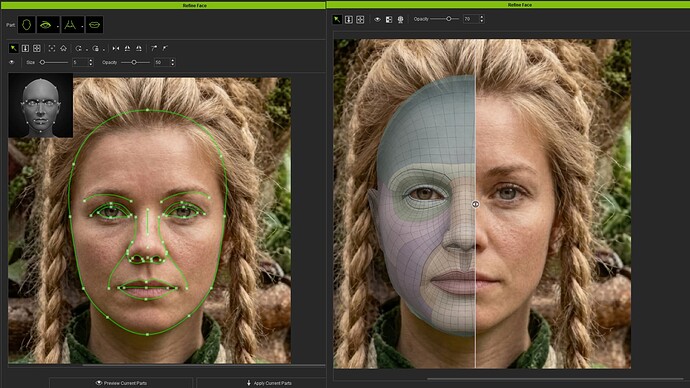
Task: Activate the arrow select tool in left panel
Action: tap(14, 48)
